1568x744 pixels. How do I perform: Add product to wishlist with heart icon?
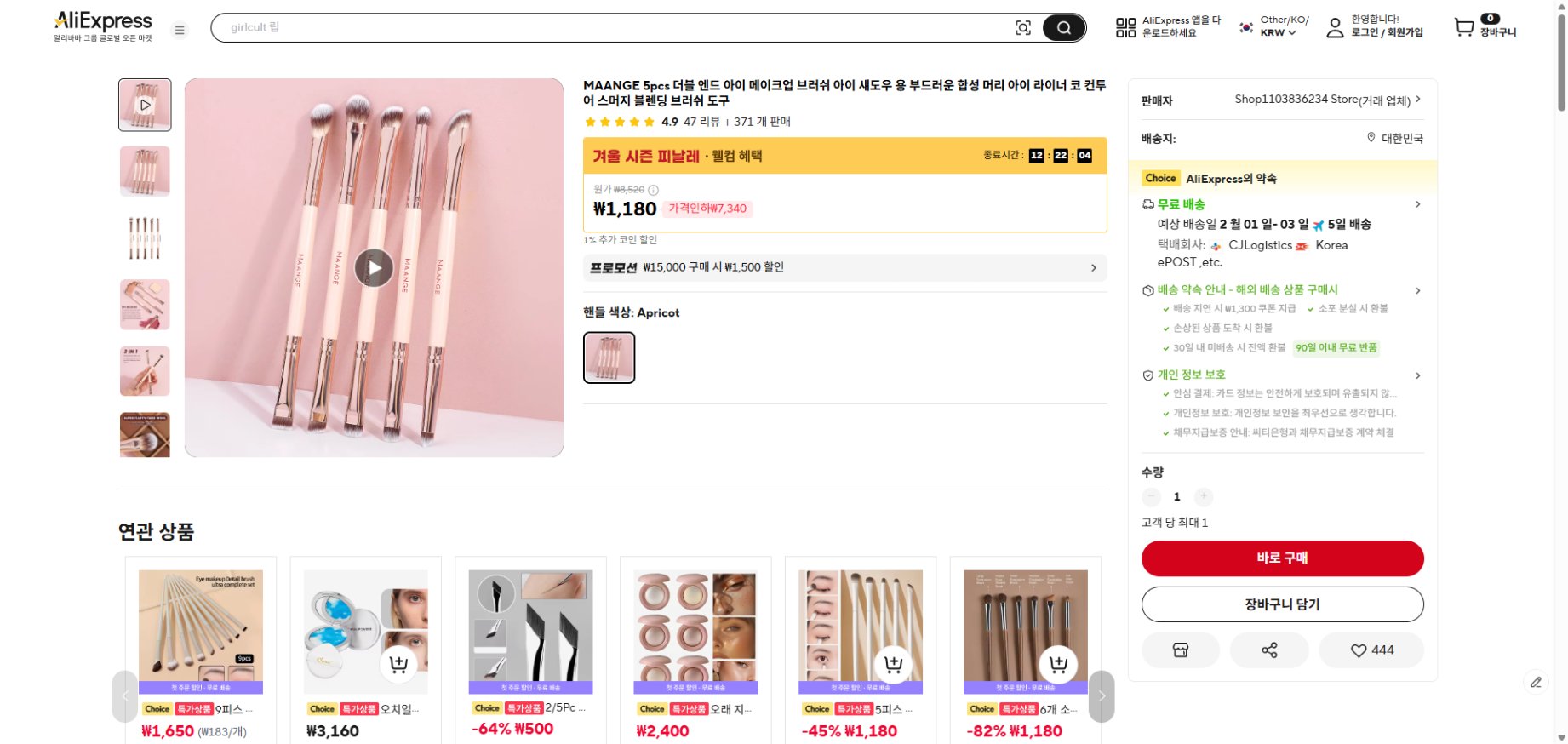[1371, 650]
